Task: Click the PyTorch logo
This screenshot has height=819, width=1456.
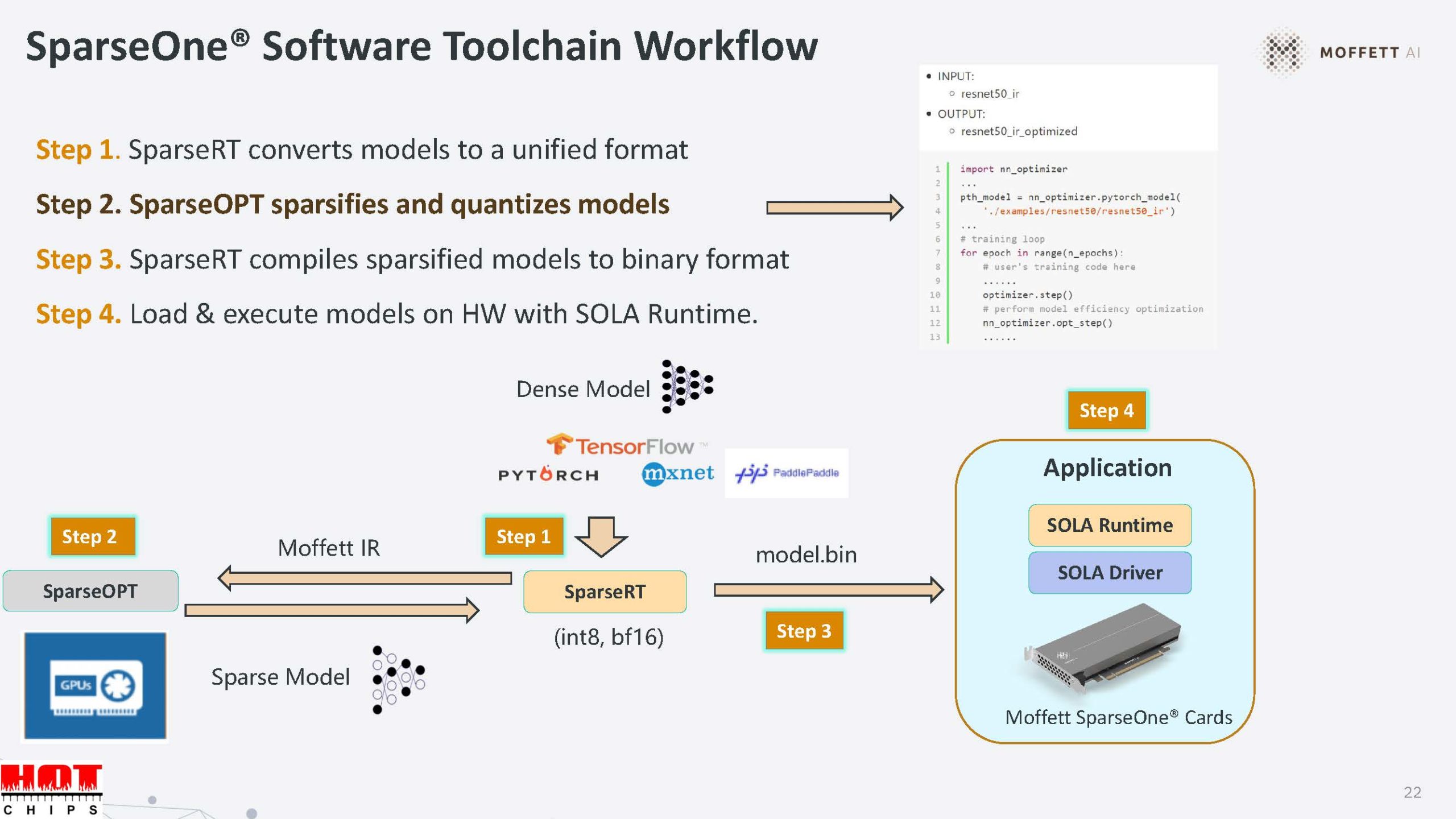Action: point(548,474)
